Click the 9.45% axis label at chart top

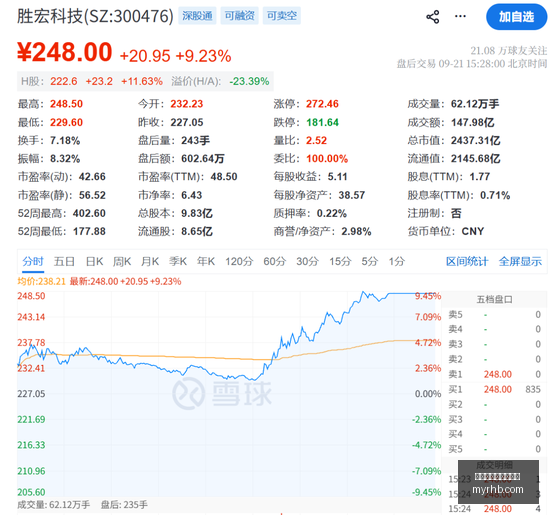click(x=428, y=296)
